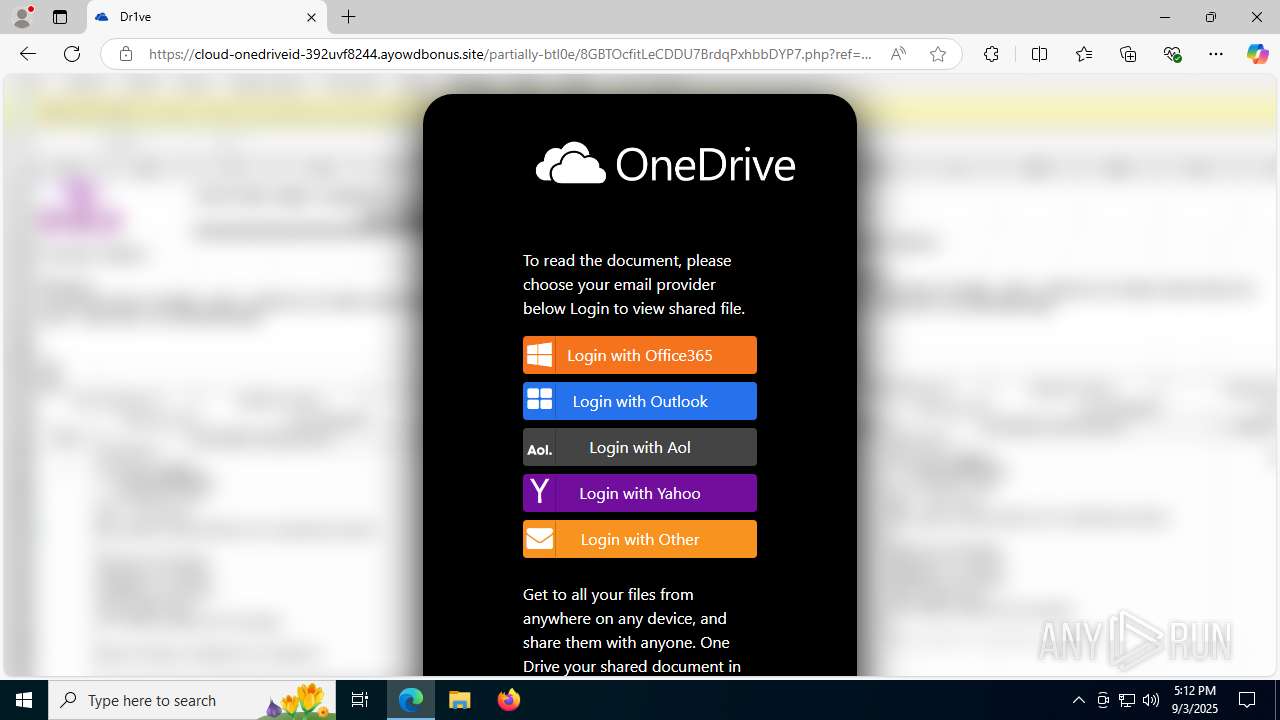Image resolution: width=1280 pixels, height=720 pixels.
Task: Choose Login with Aol
Action: pyautogui.click(x=640, y=447)
